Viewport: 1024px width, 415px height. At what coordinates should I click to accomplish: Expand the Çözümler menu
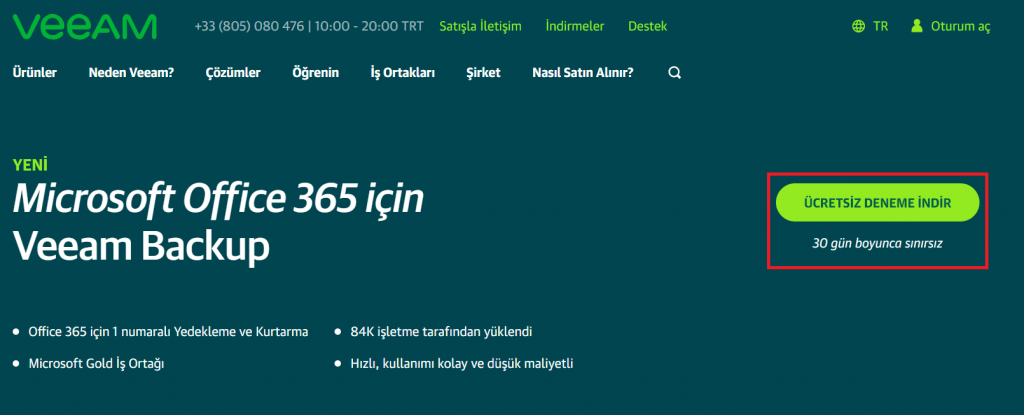click(233, 73)
